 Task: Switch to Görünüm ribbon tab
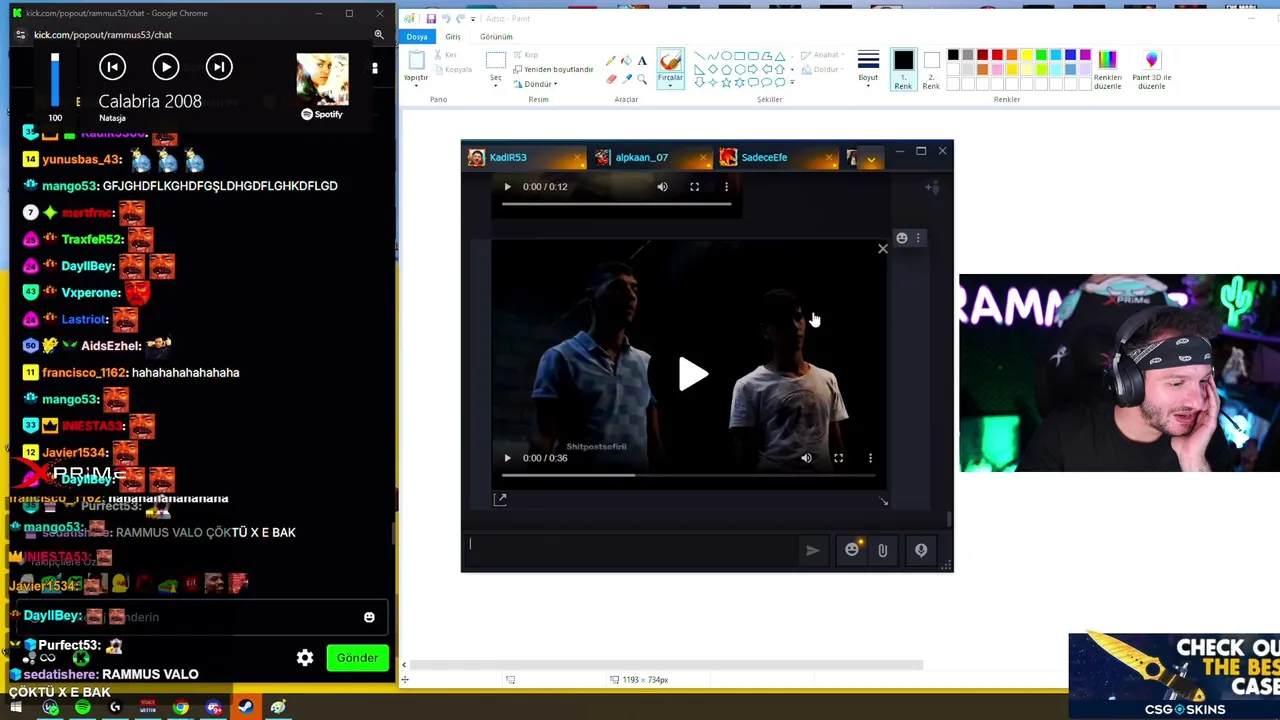(x=496, y=37)
